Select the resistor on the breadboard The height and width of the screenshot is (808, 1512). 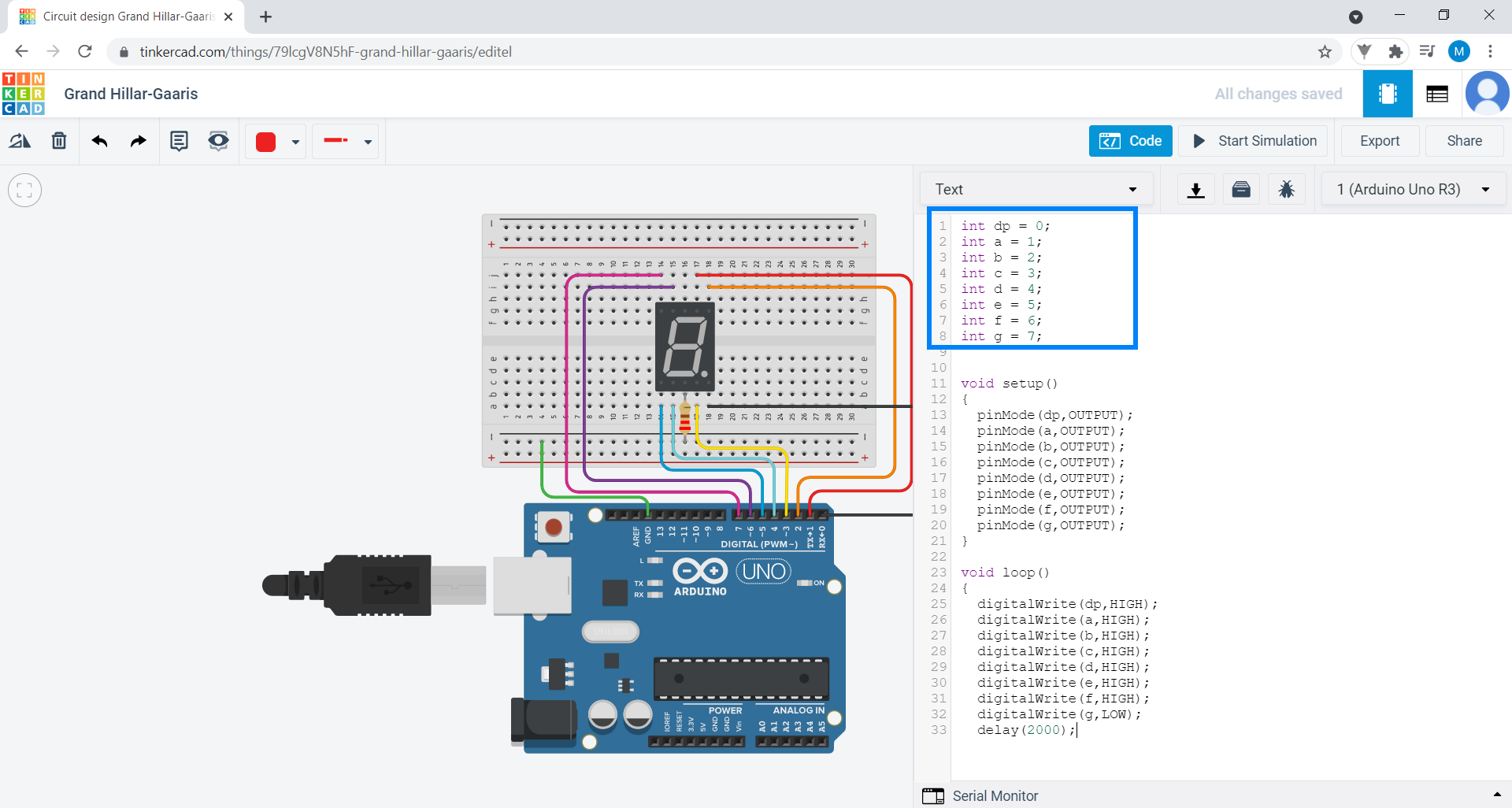685,417
